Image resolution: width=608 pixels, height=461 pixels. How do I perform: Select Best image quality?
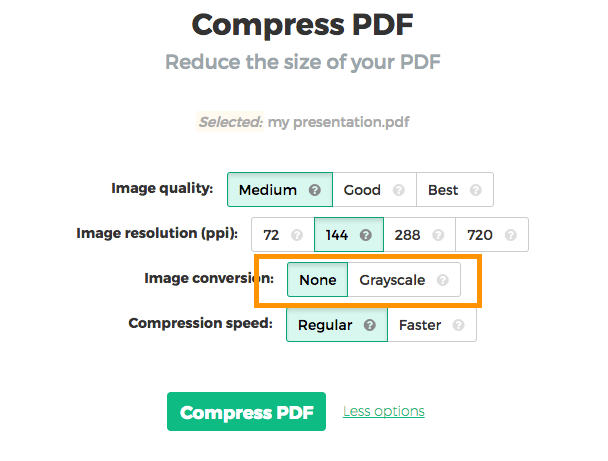(443, 190)
